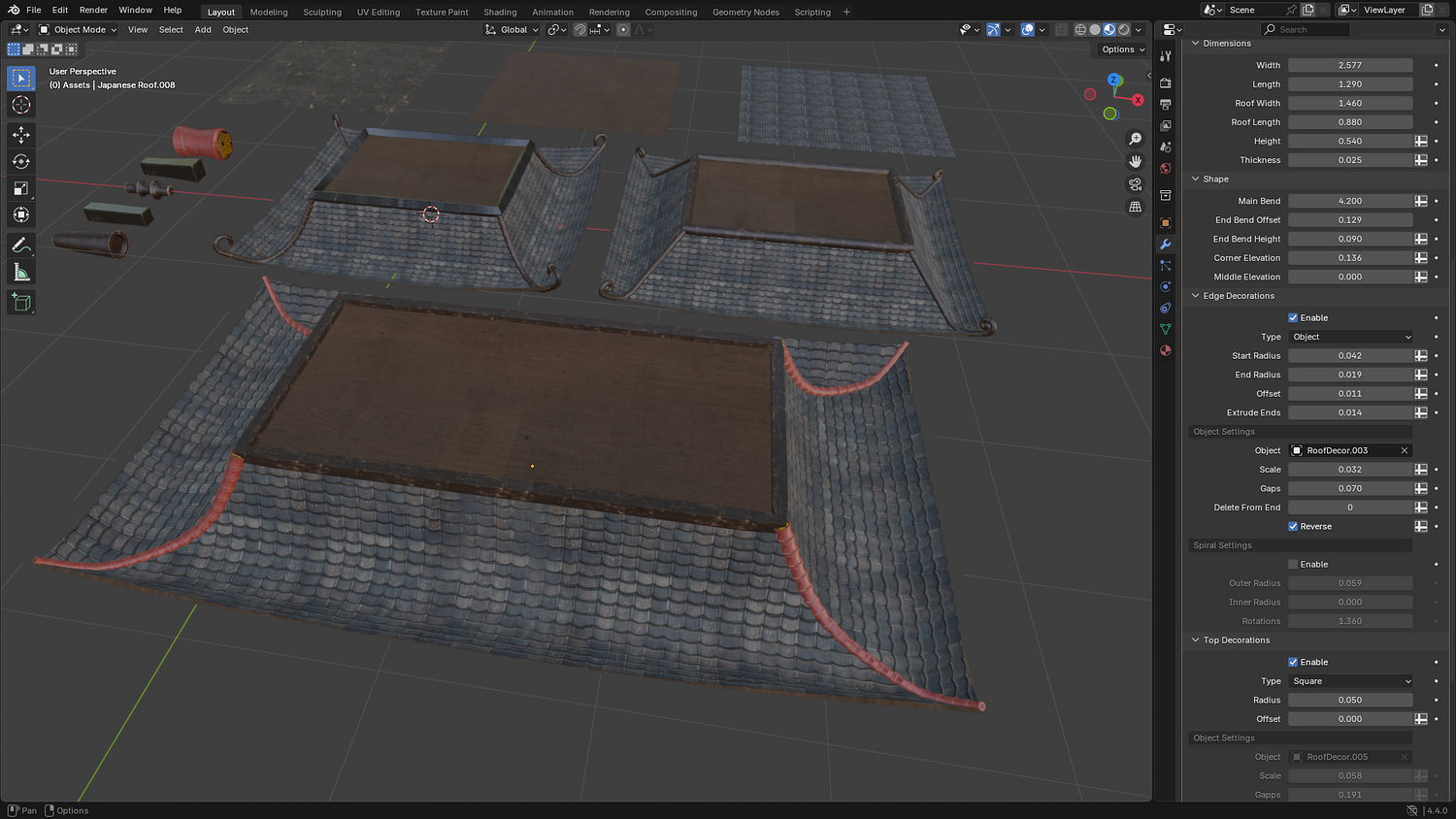This screenshot has height=819, width=1456.
Task: Switch to rendered viewport shading
Action: [x=1124, y=30]
